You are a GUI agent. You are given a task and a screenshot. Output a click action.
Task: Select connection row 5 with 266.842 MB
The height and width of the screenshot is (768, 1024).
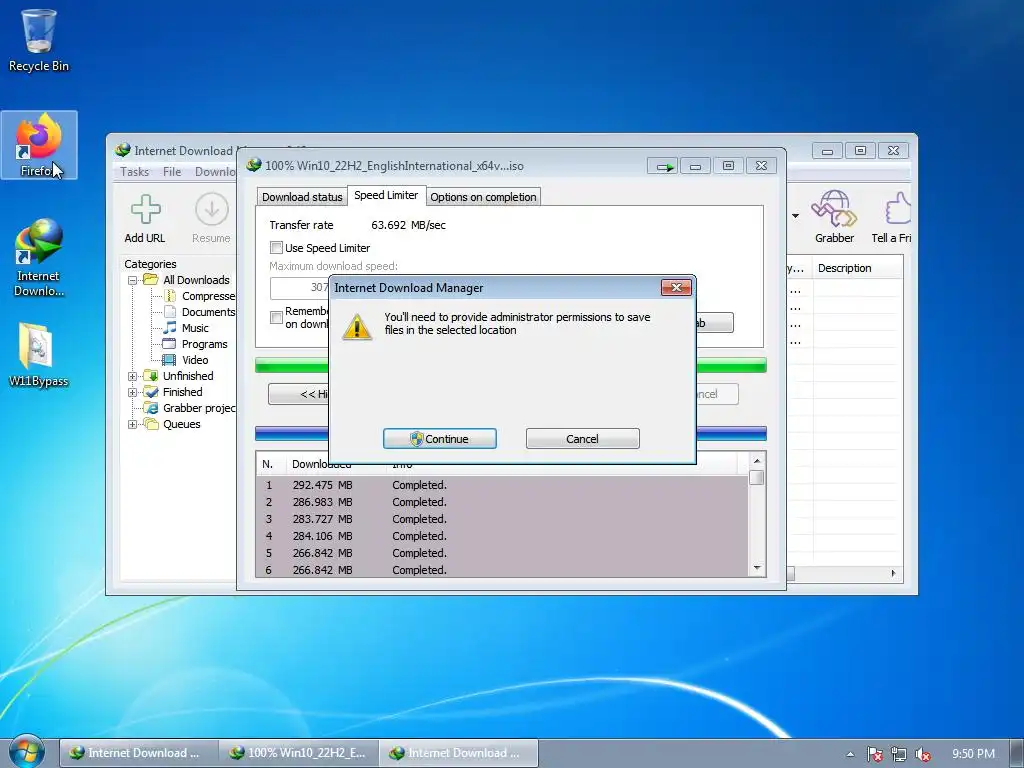point(502,553)
